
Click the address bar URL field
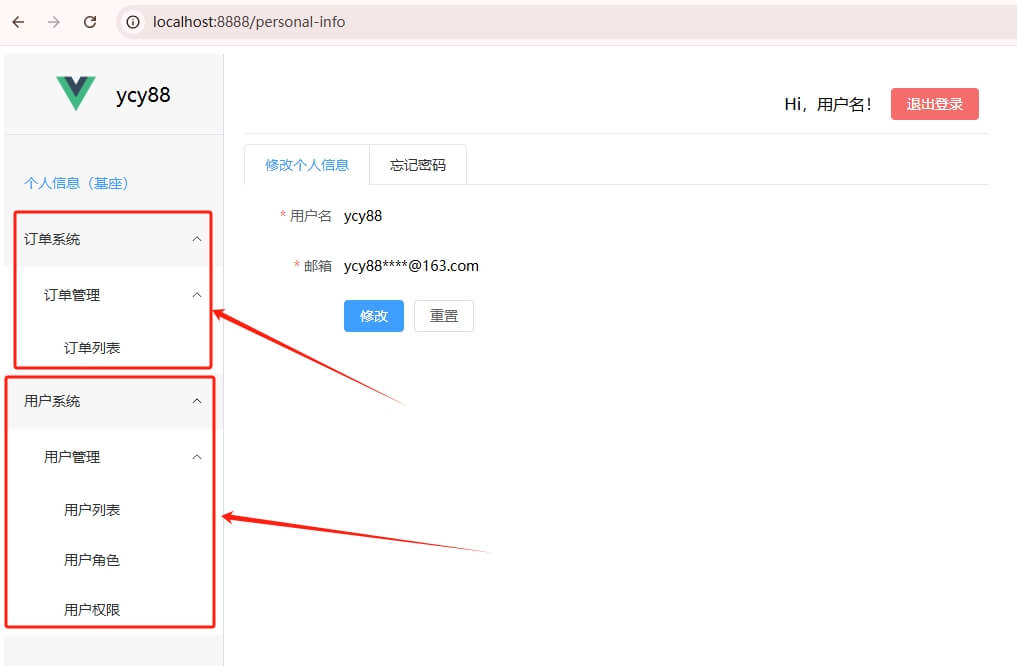(500, 22)
